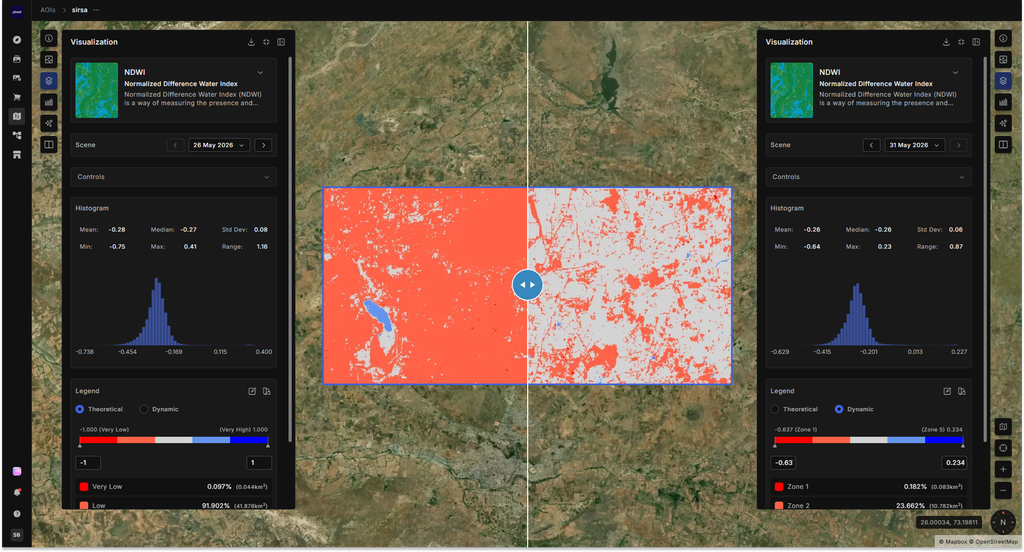Image resolution: width=1024 pixels, height=552 pixels.
Task: Open the help question mark icon in the sidebar
Action: pos(17,513)
